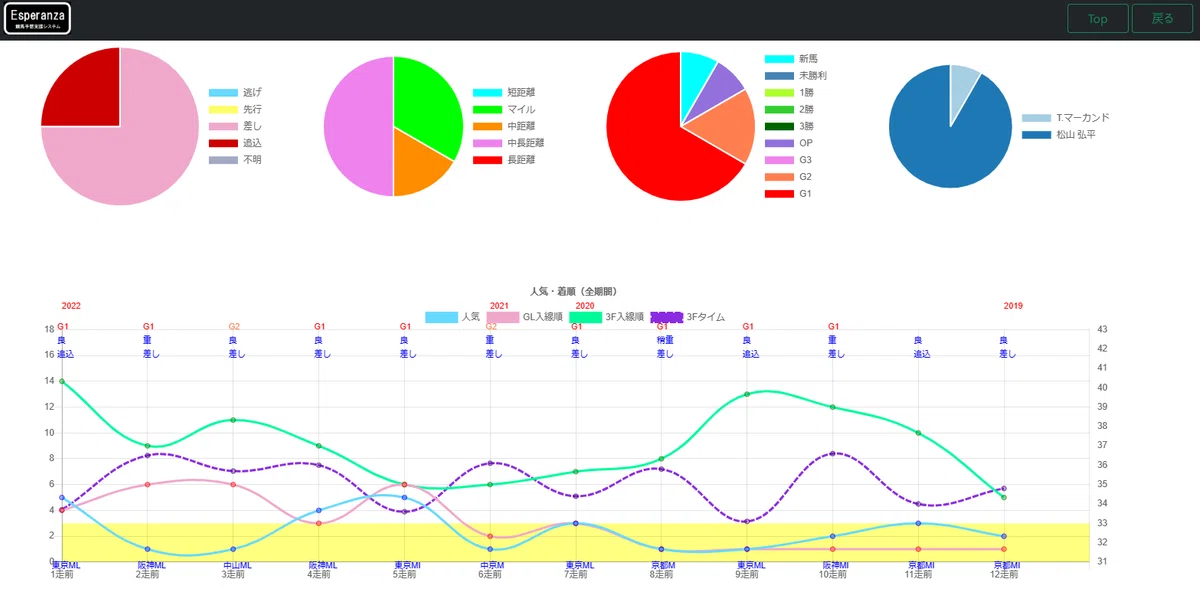
Task: Toggle the 短距離 legend item
Action: point(504,92)
